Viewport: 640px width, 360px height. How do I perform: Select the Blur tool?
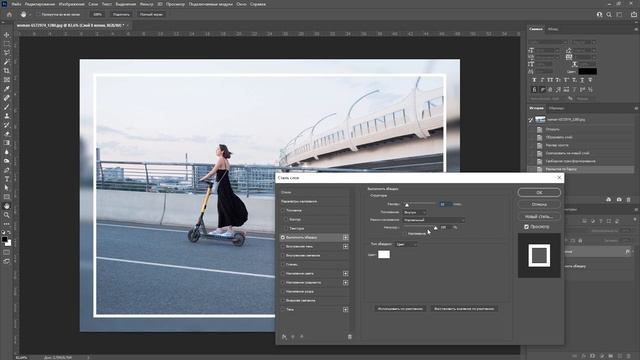[7, 152]
